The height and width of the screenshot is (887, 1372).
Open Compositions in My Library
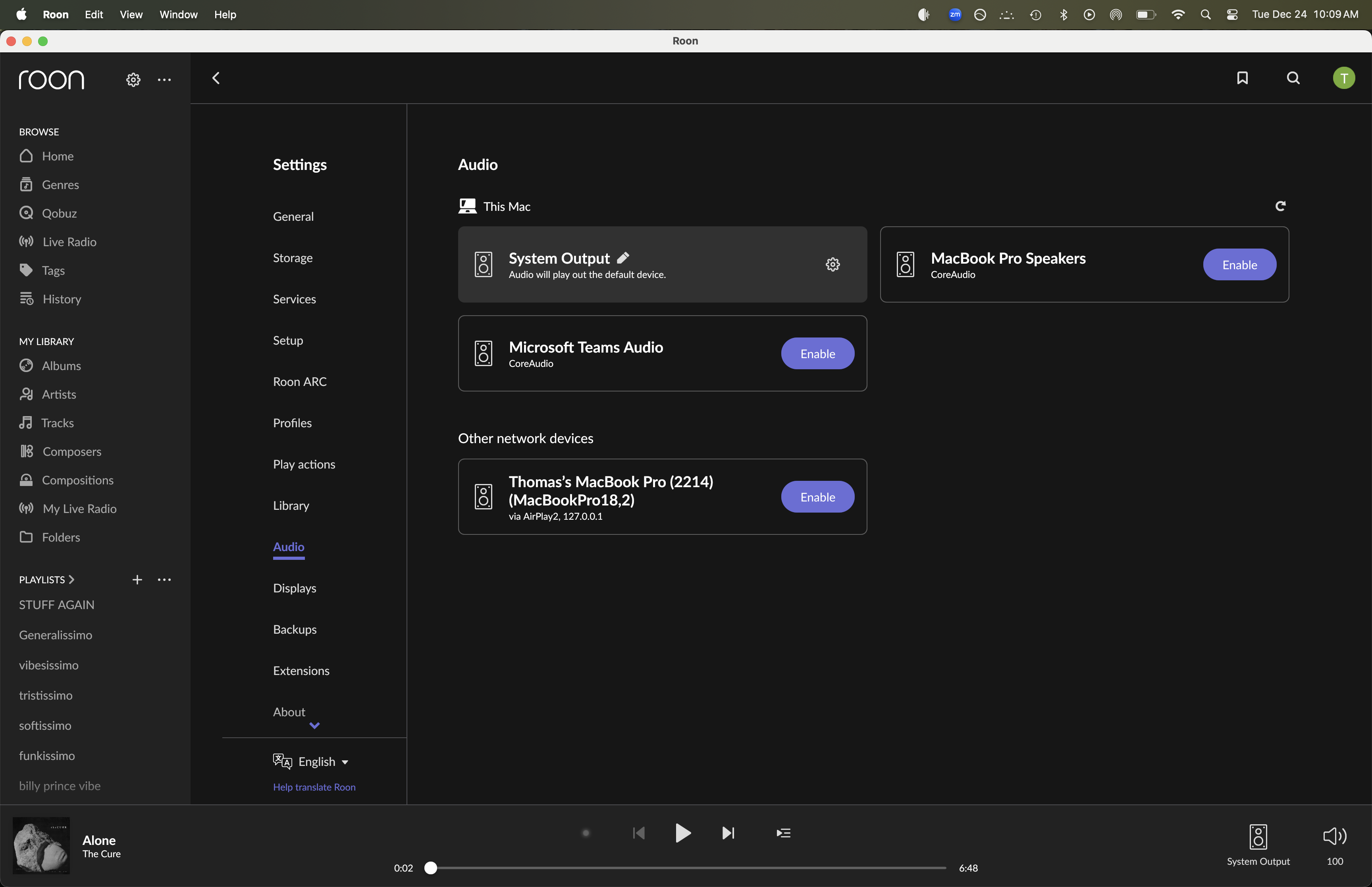(66, 480)
